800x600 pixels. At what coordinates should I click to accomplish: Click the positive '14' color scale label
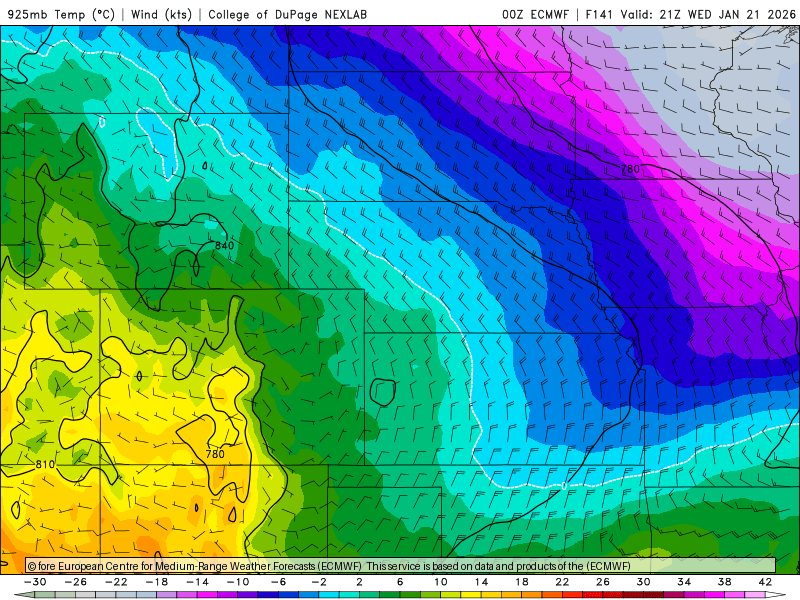click(x=481, y=582)
